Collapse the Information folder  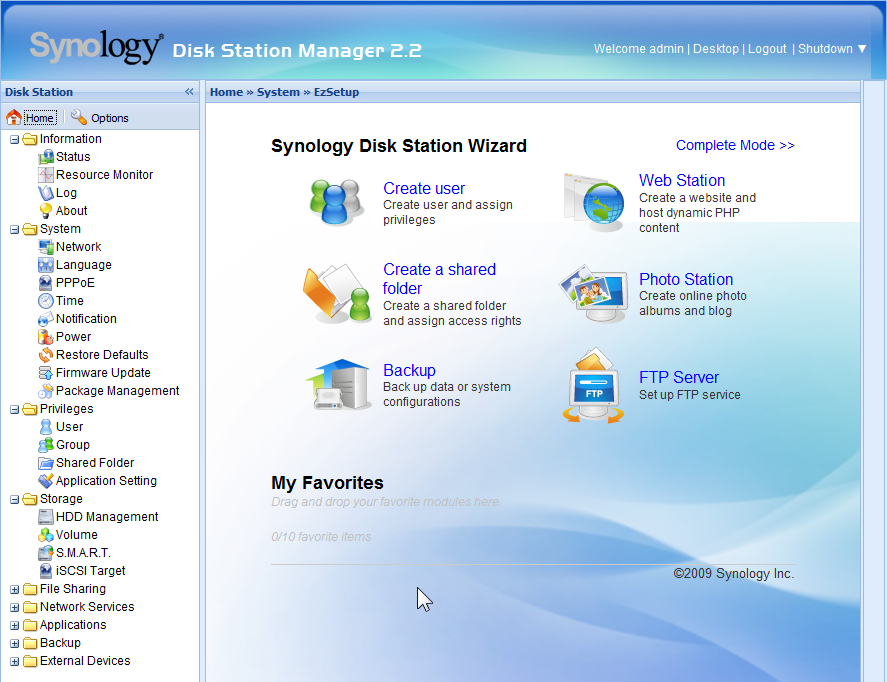coord(15,139)
